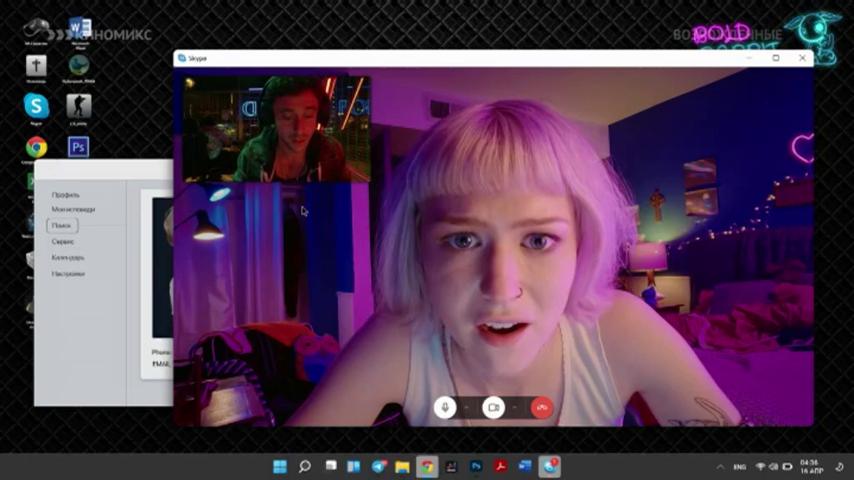Open Google Chrome from the desktop
Image resolution: width=854 pixels, height=480 pixels.
[x=36, y=148]
